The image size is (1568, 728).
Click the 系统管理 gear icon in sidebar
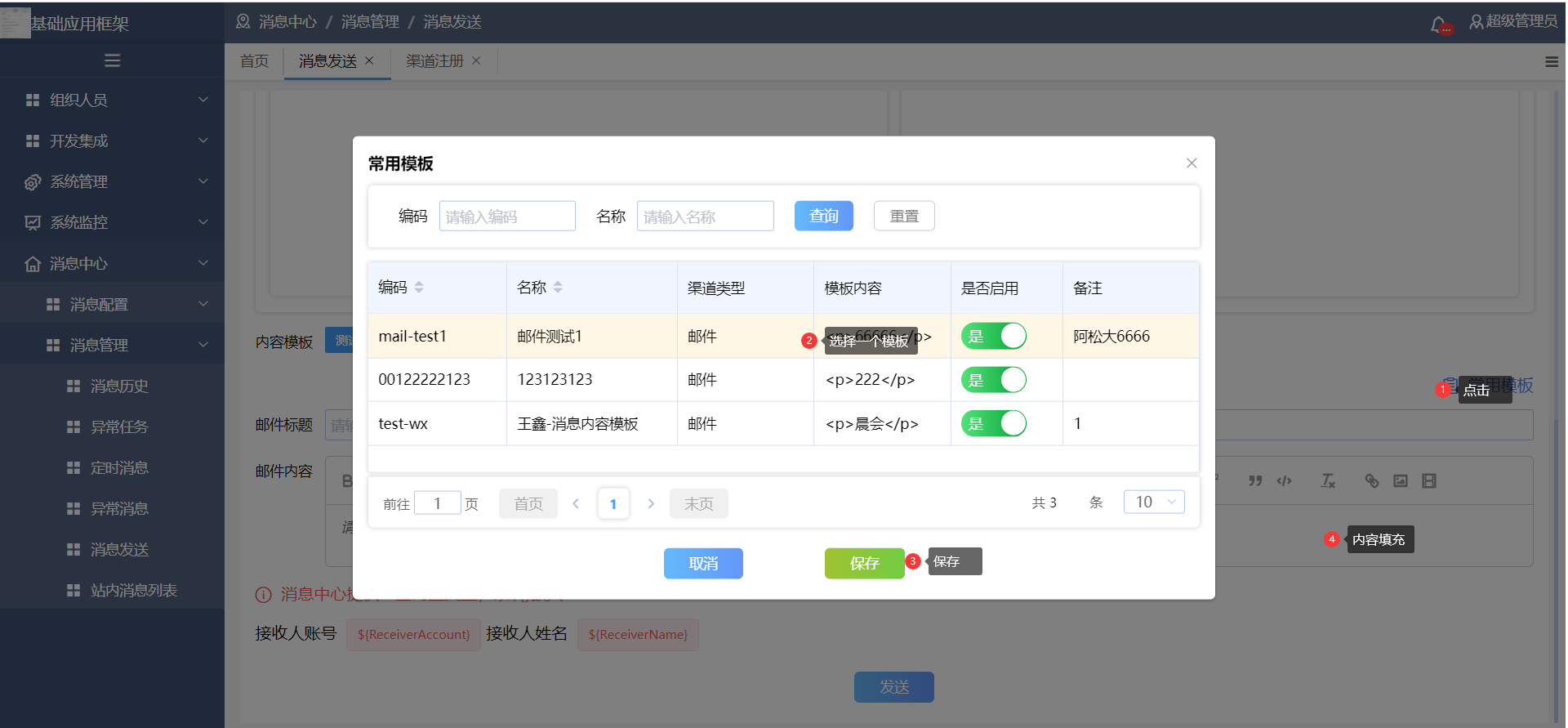(33, 181)
